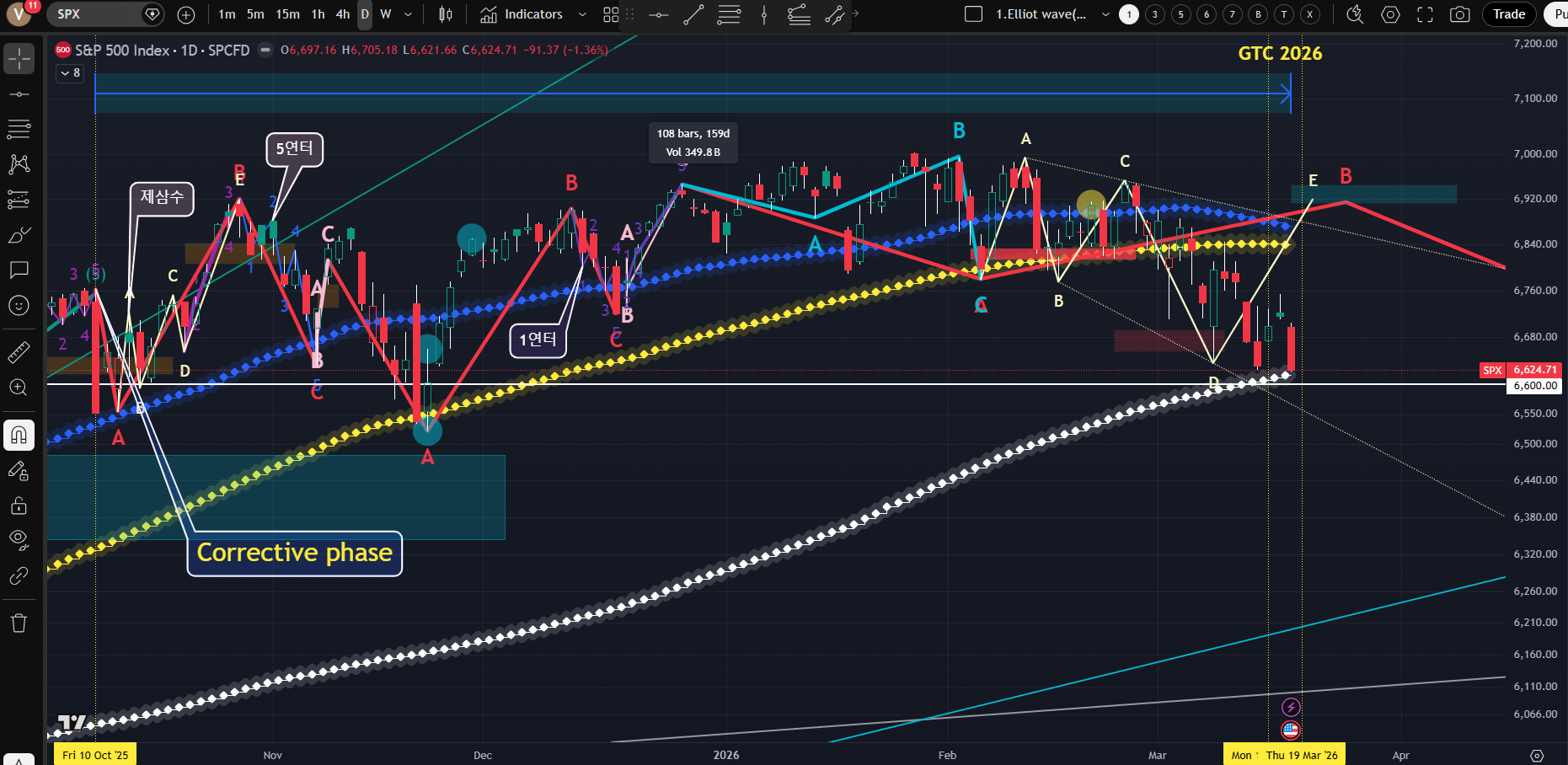Enter fullscreen mode
The image size is (1568, 765).
coord(1425,14)
